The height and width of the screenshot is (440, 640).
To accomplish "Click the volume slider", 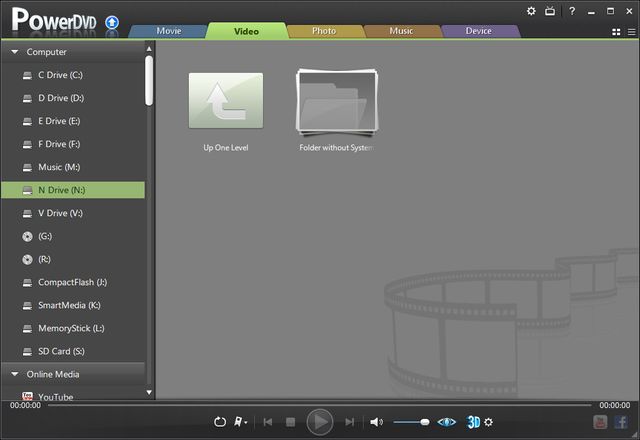I will point(411,422).
